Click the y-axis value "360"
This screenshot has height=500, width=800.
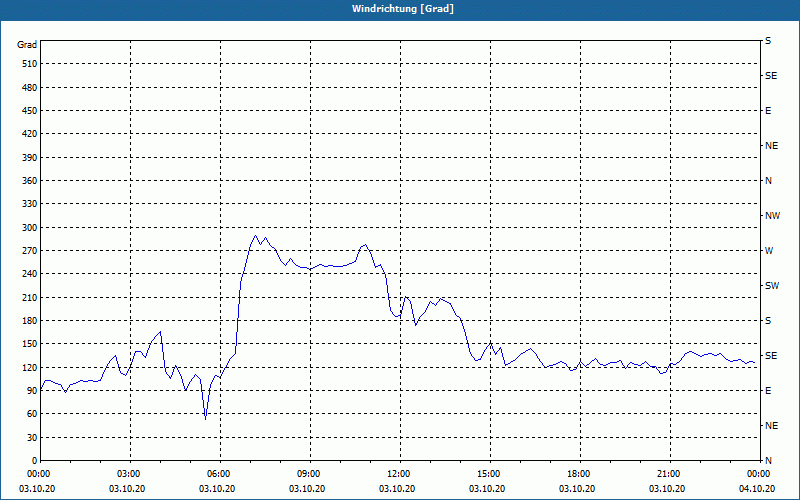pos(30,181)
